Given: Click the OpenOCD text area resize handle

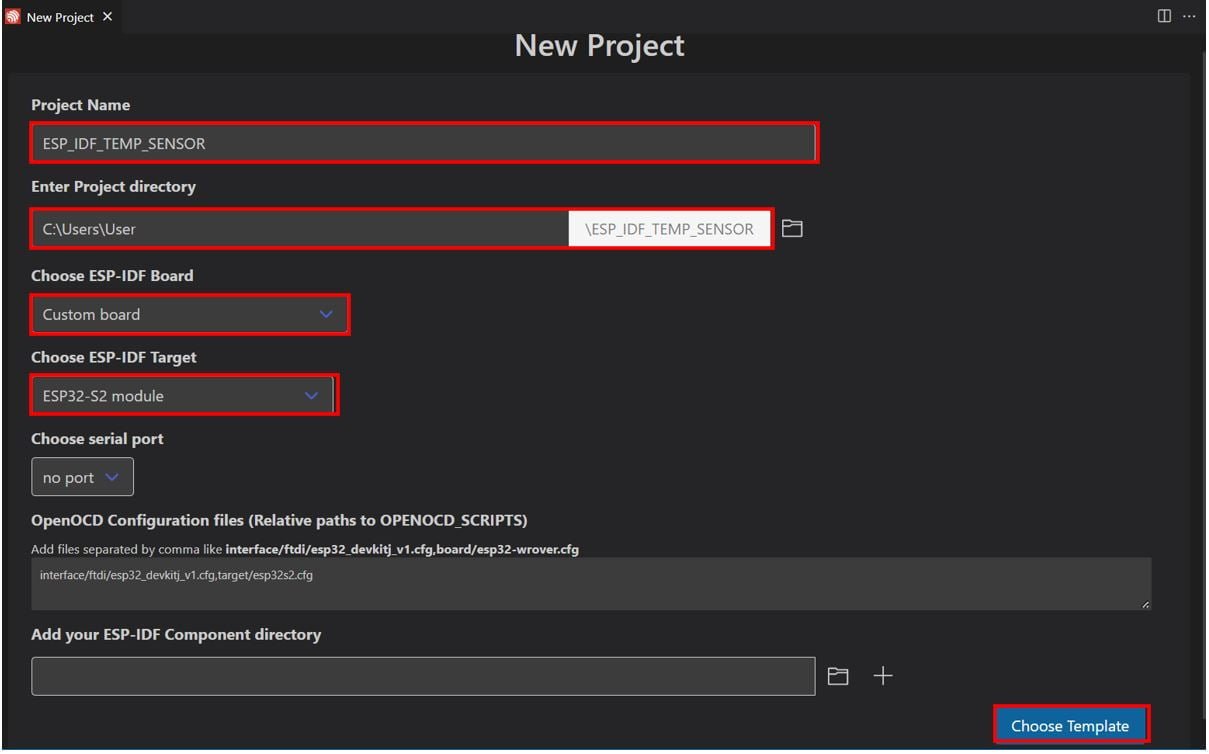Looking at the screenshot, I should [x=1145, y=604].
